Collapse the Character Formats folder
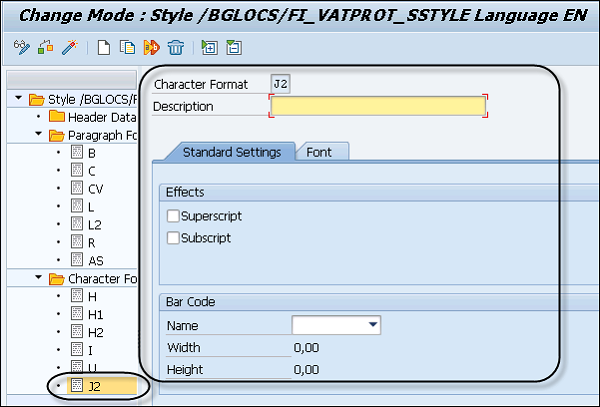This screenshot has width=600, height=407. [x=39, y=279]
